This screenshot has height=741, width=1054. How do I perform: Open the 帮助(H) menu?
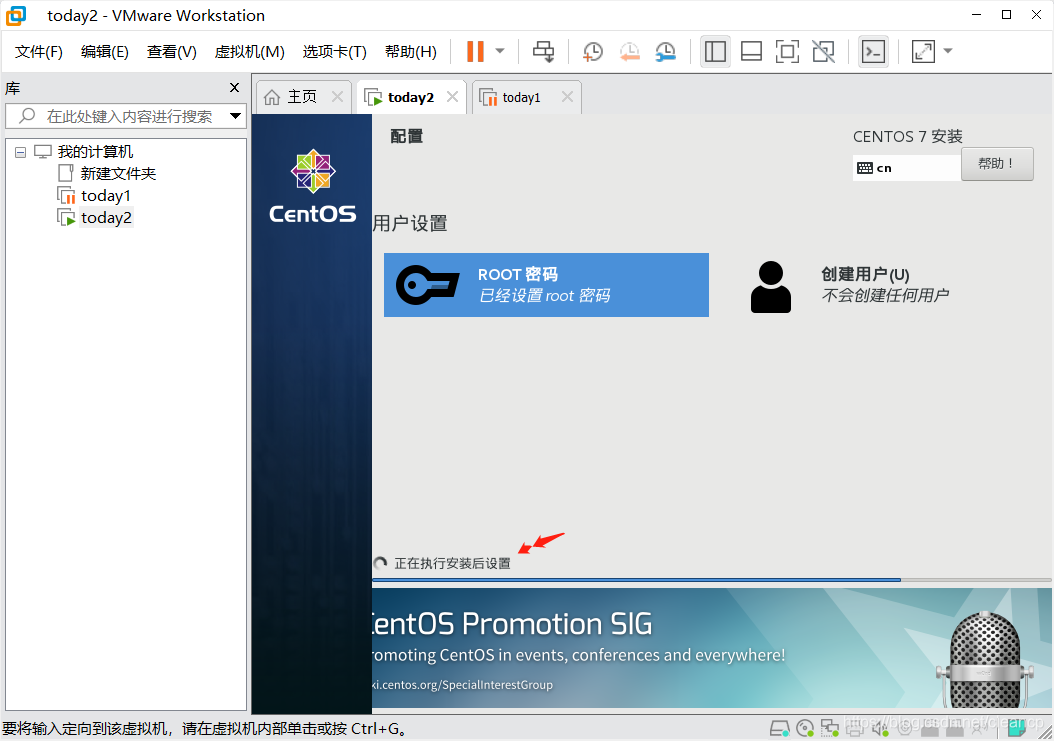pos(410,52)
